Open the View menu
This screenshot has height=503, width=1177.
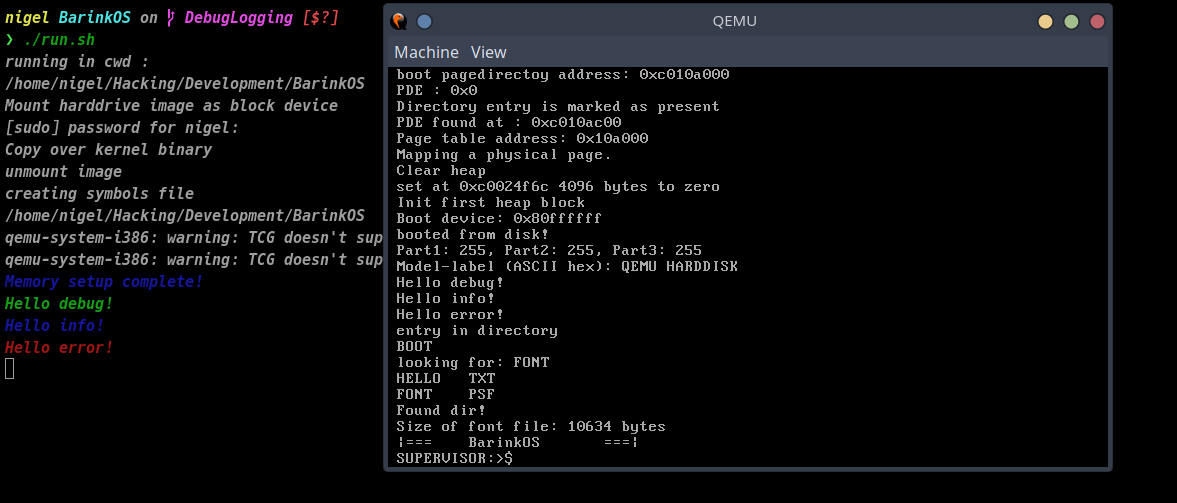(489, 52)
